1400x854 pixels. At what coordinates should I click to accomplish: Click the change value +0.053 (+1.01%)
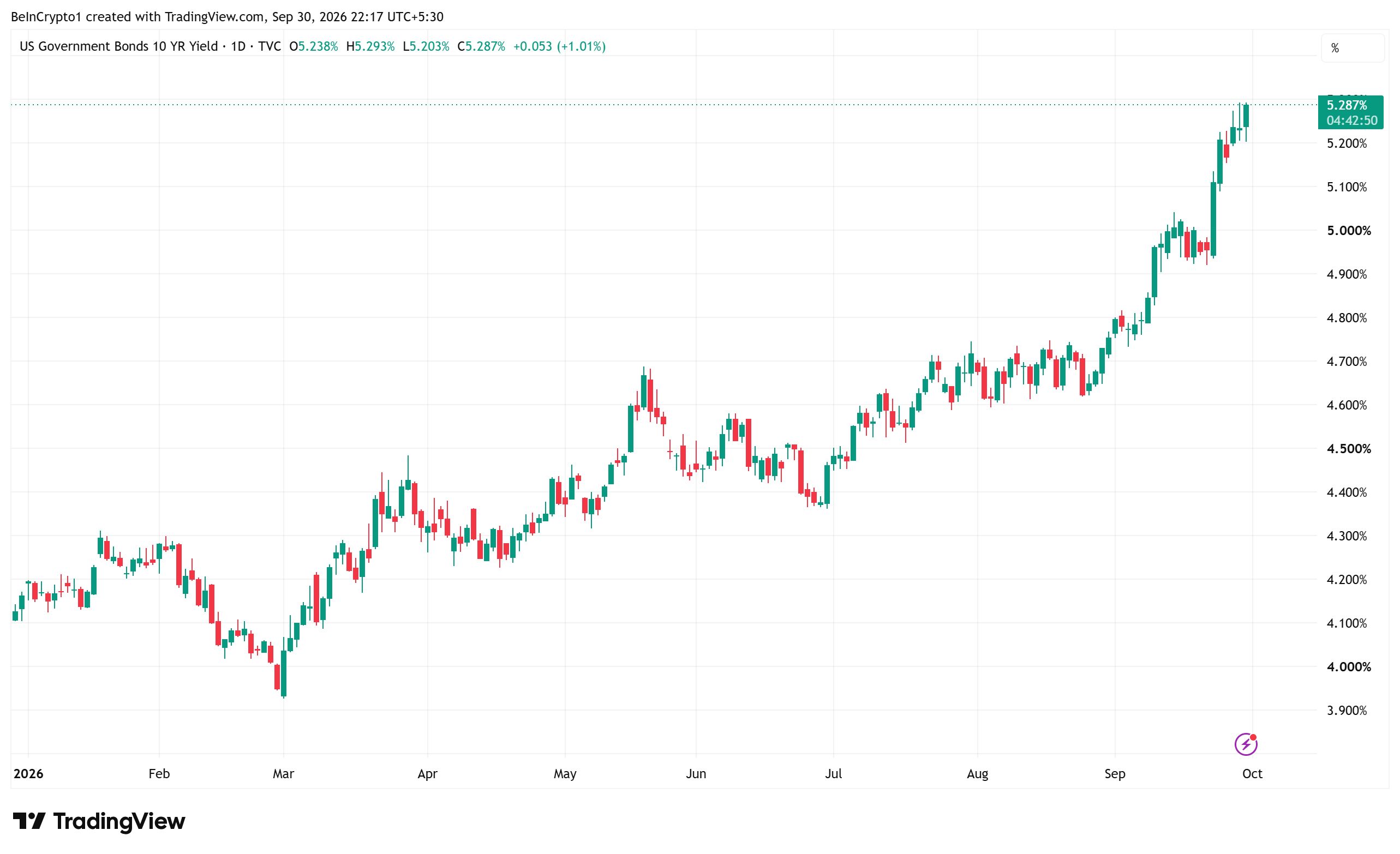(559, 46)
